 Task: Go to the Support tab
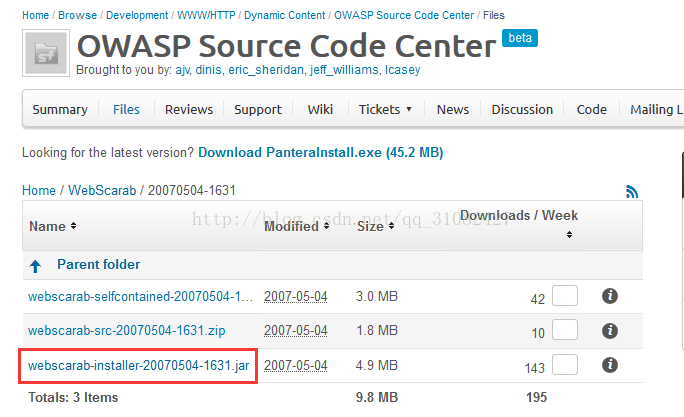point(258,109)
